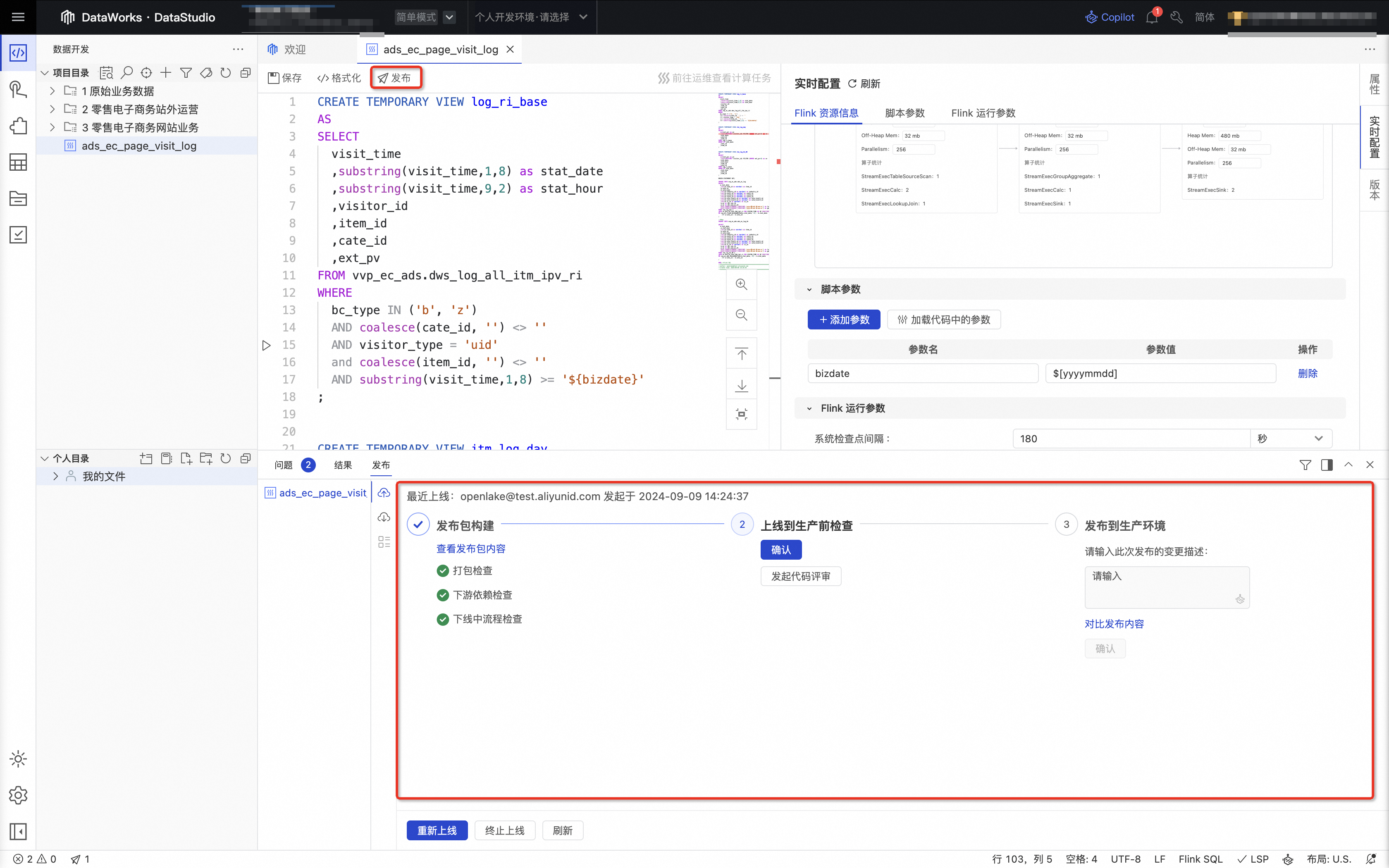Expand folder 3 零售电子商务网站业务
1389x868 pixels.
click(52, 127)
